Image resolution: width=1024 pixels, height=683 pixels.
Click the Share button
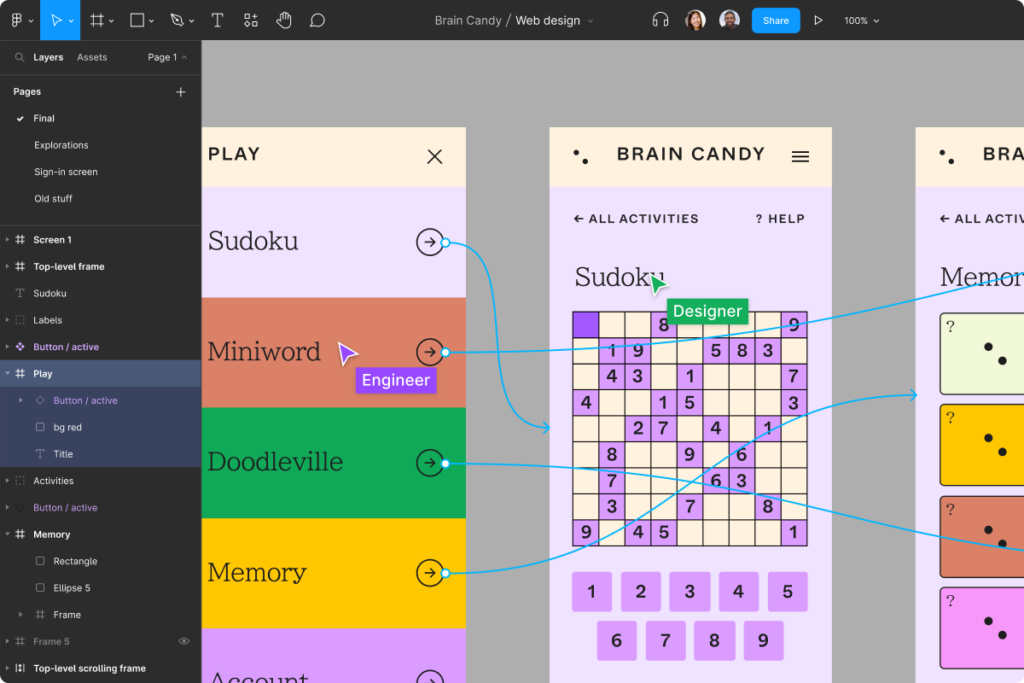click(775, 20)
